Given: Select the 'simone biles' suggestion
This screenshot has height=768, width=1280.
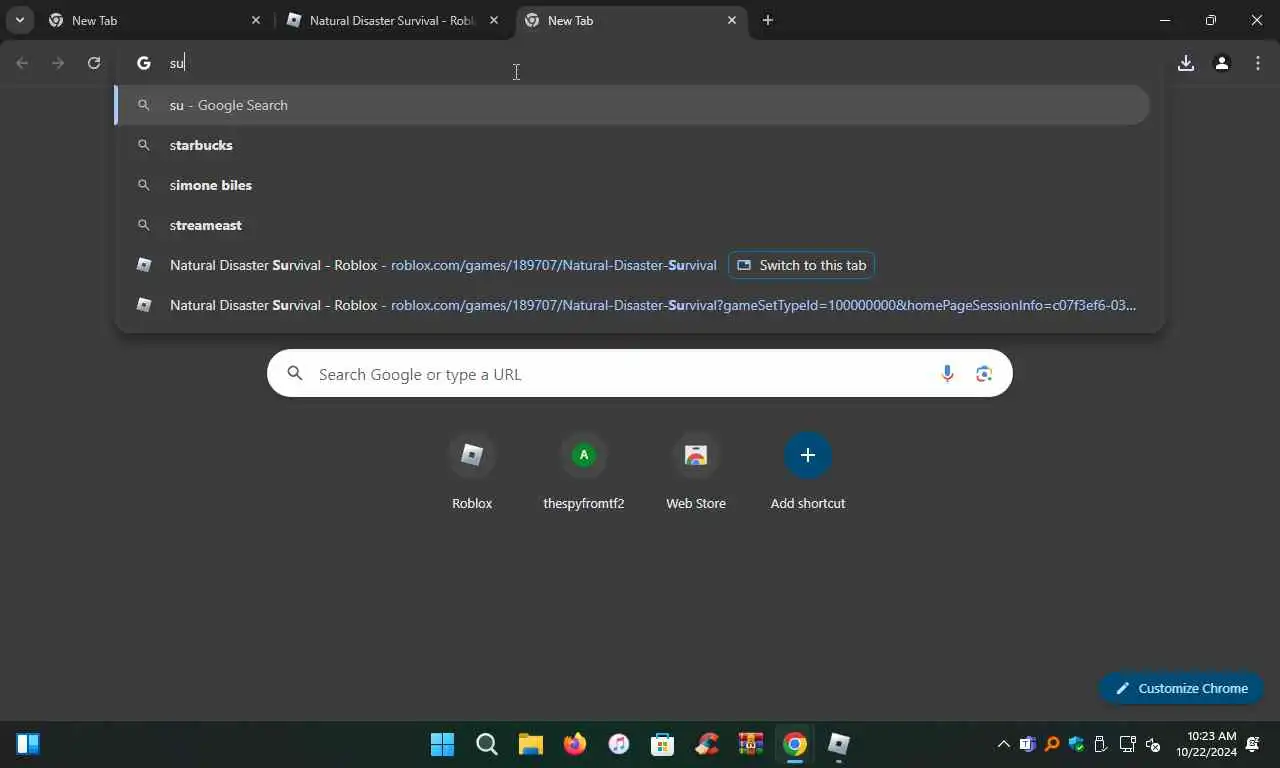Looking at the screenshot, I should (632, 185).
